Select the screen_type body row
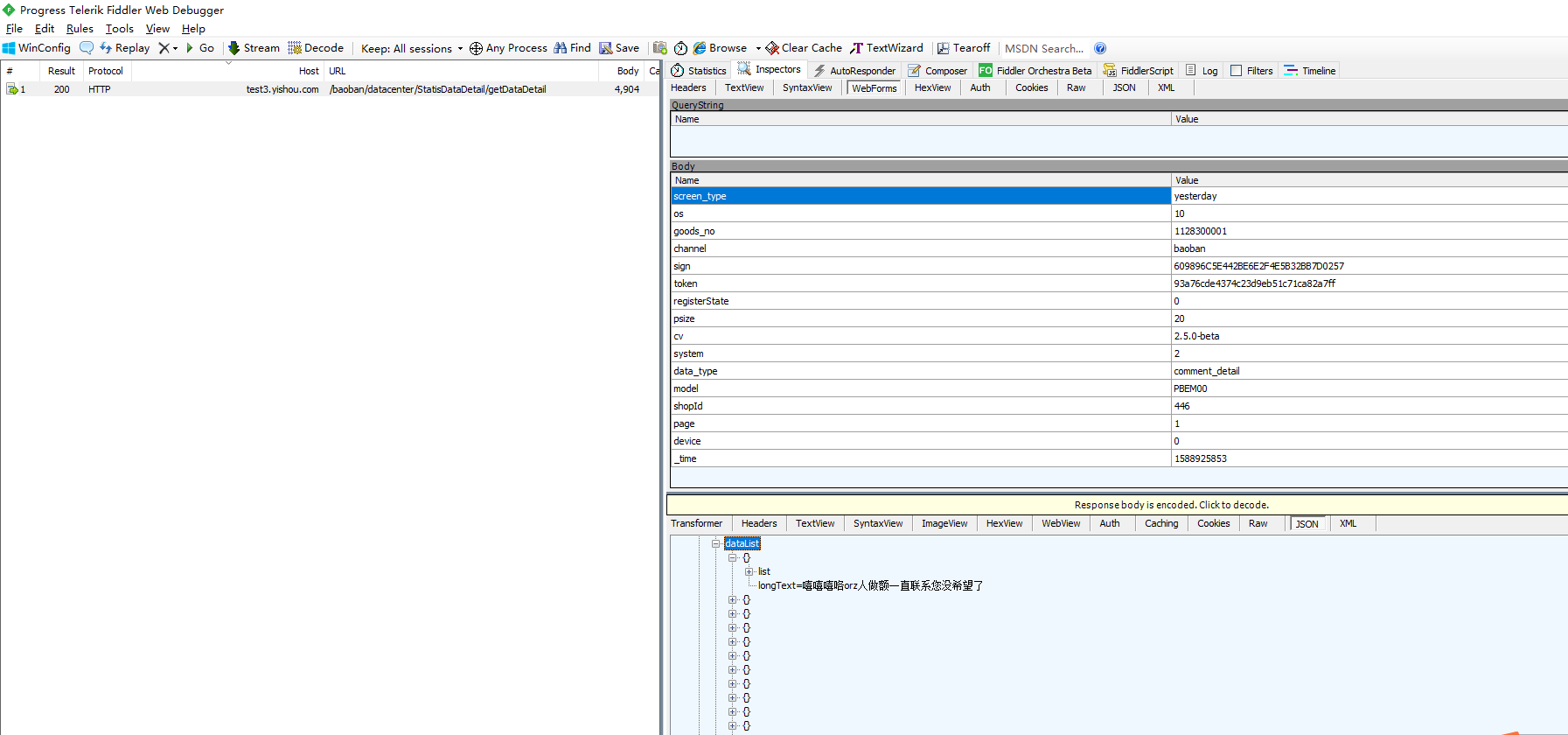Viewport: 1568px width, 735px height. pyautogui.click(x=1119, y=196)
